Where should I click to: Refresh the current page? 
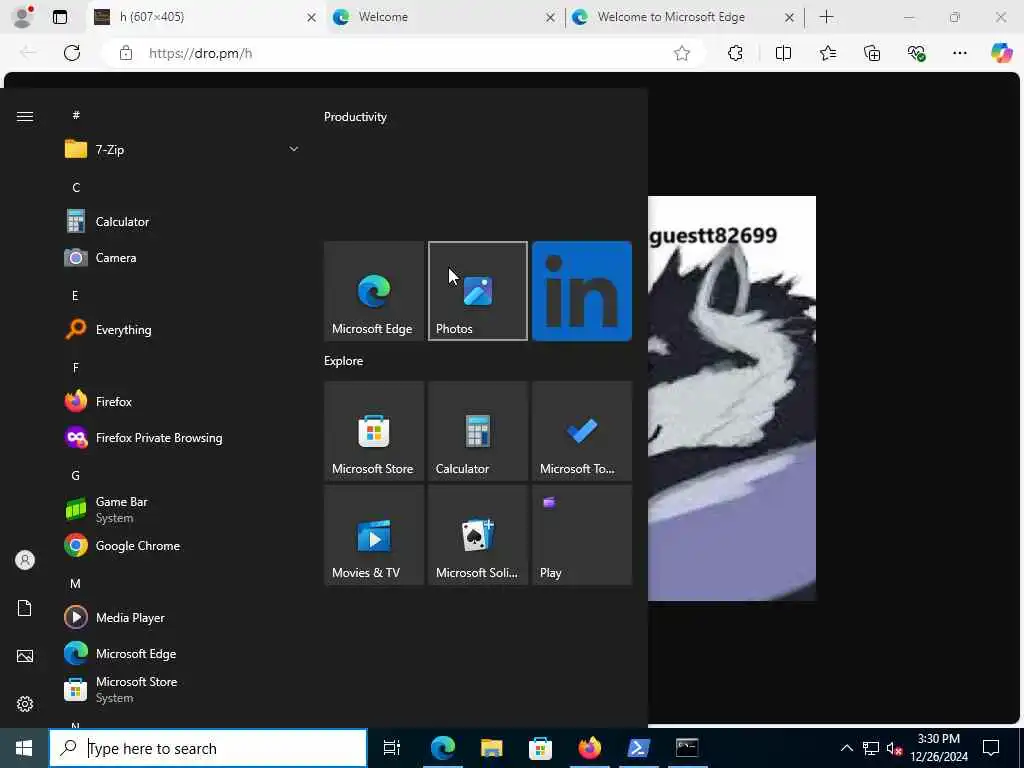point(72,53)
